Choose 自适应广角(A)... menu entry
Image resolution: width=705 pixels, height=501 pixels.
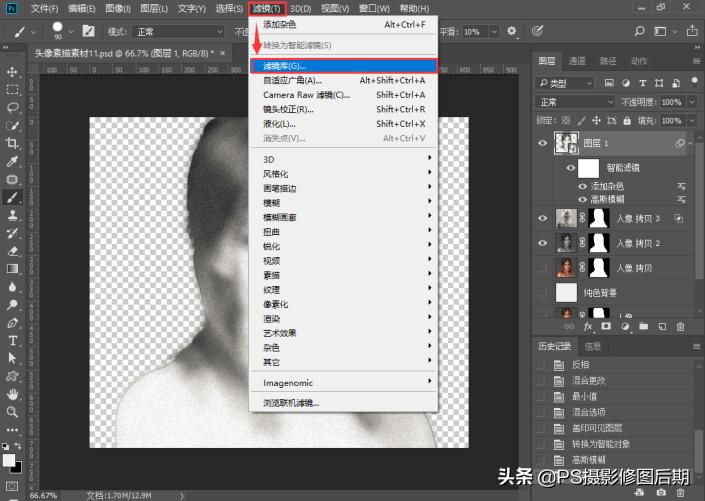[x=344, y=81]
